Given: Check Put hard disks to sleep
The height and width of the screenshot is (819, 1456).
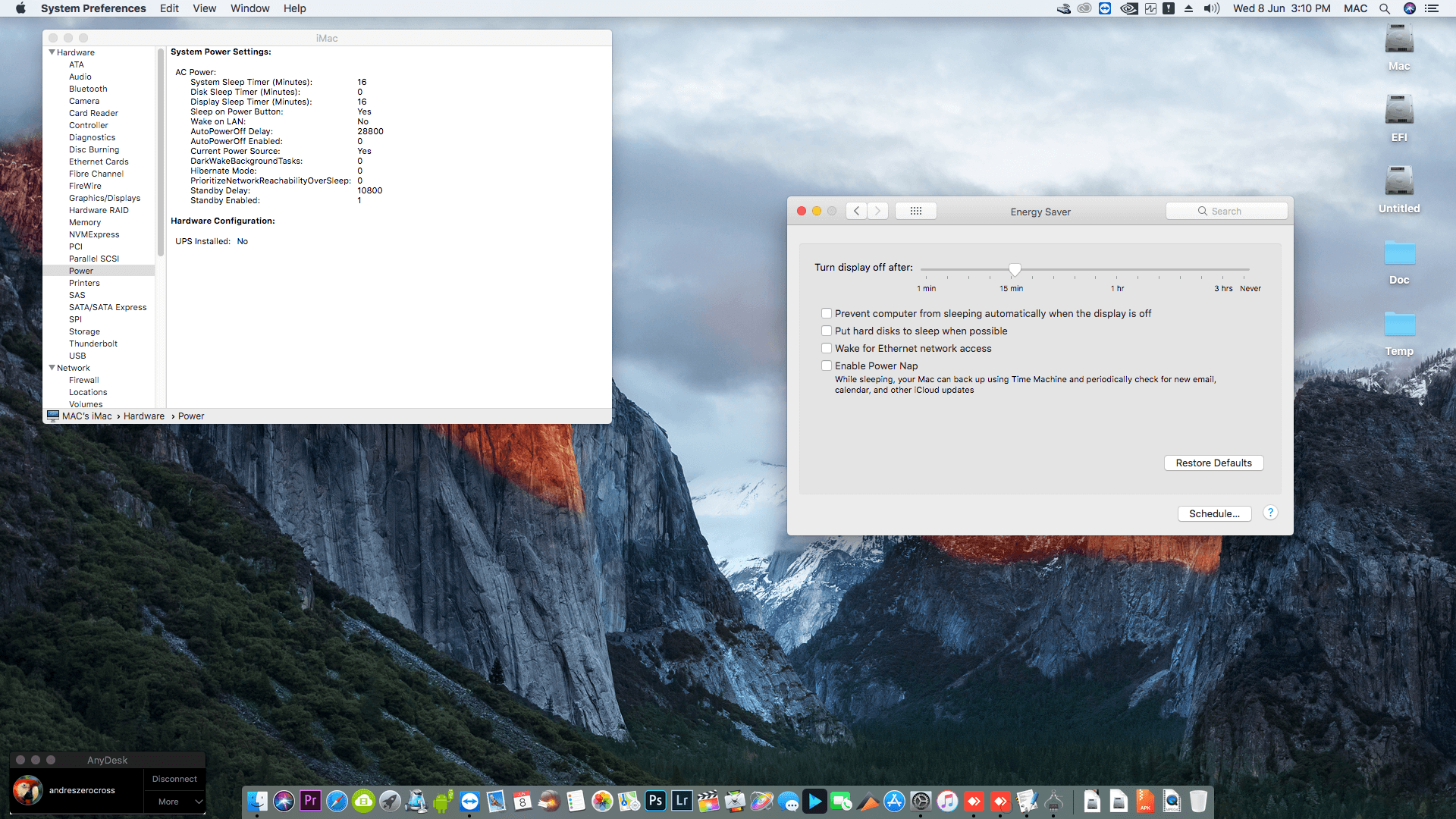Looking at the screenshot, I should [827, 331].
